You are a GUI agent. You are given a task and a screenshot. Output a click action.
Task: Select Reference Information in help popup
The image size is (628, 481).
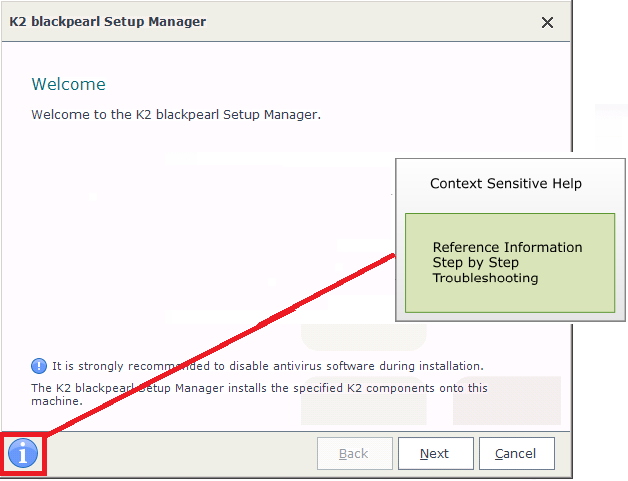507,247
